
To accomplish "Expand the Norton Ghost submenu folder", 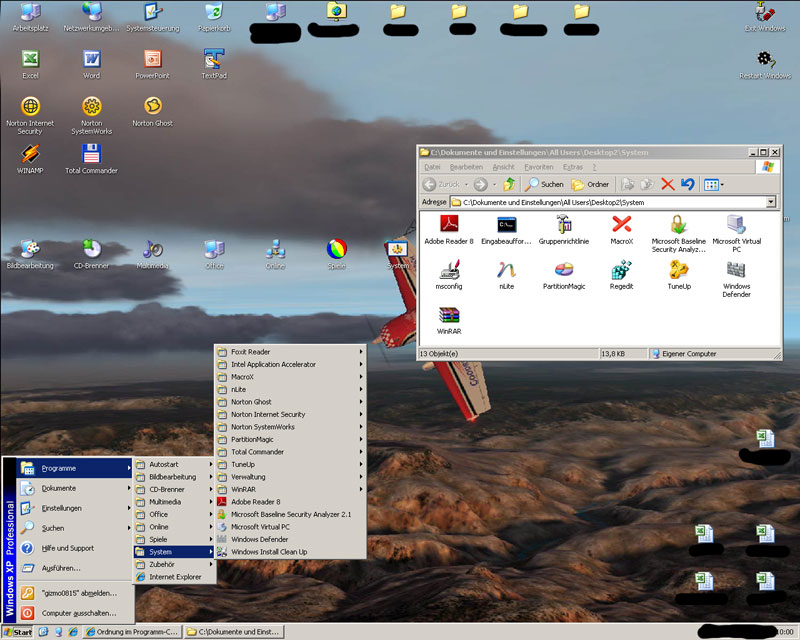I will coord(290,402).
